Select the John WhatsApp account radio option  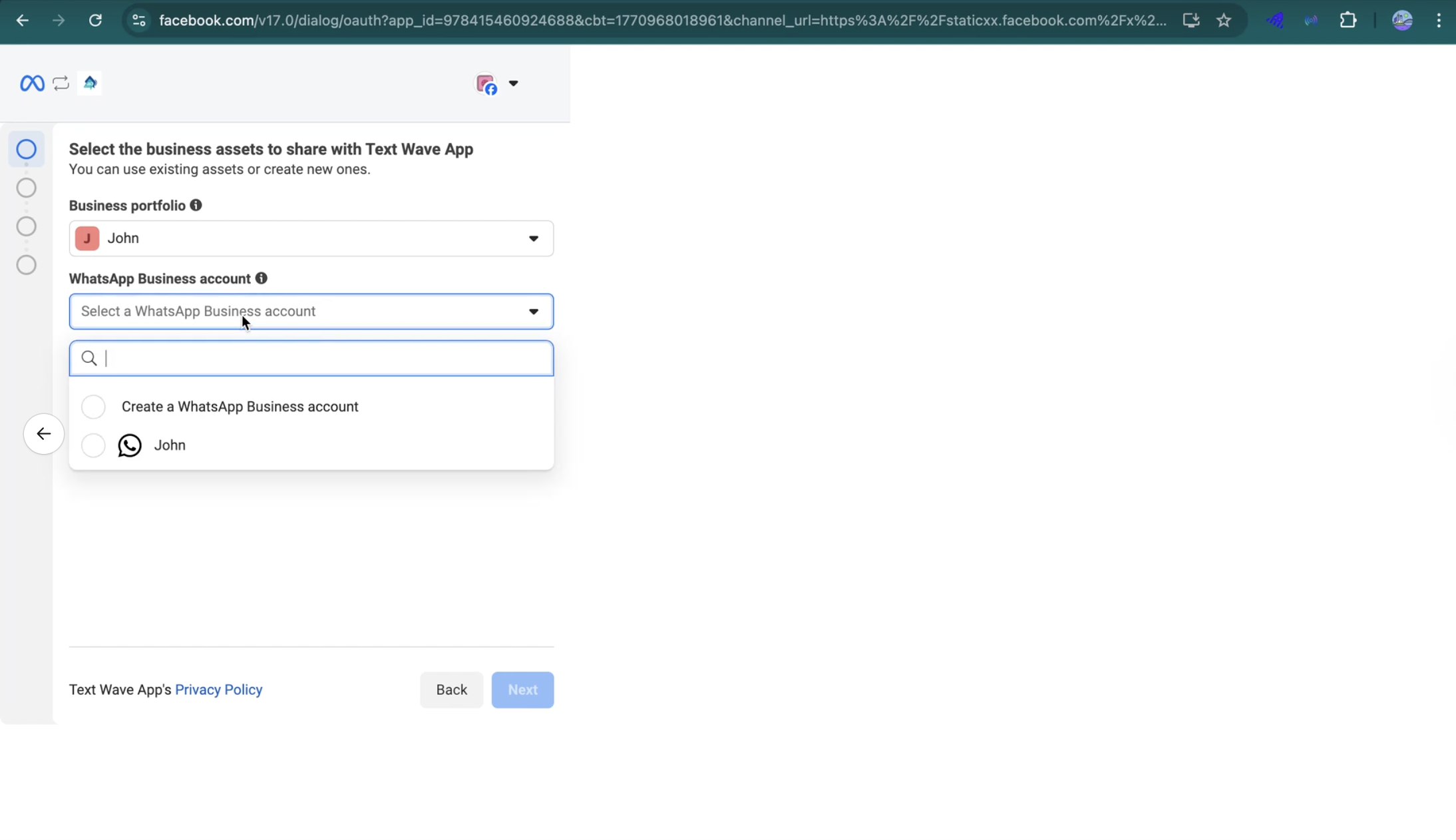(x=93, y=445)
